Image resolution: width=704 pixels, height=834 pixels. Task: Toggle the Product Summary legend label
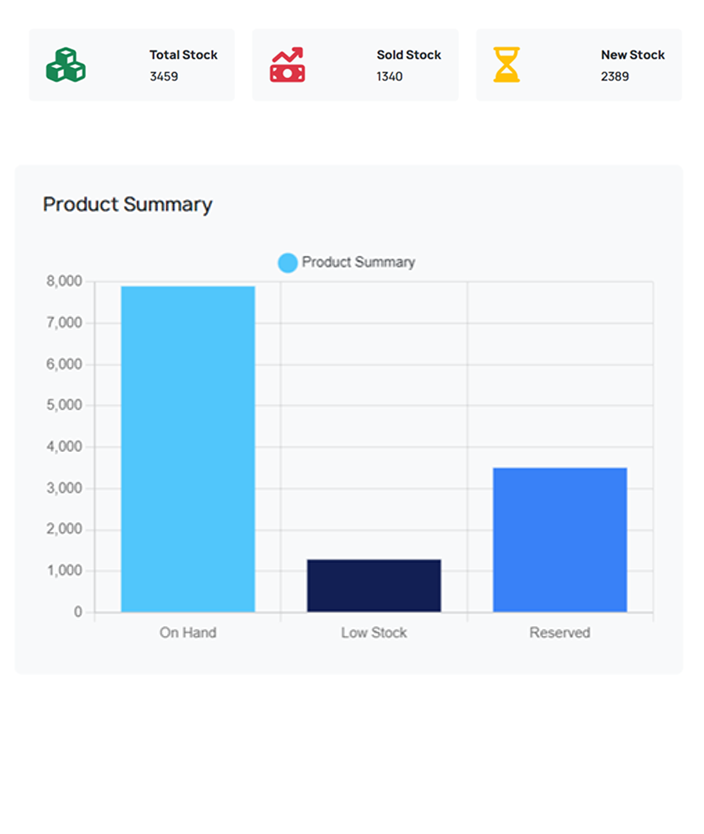[358, 262]
